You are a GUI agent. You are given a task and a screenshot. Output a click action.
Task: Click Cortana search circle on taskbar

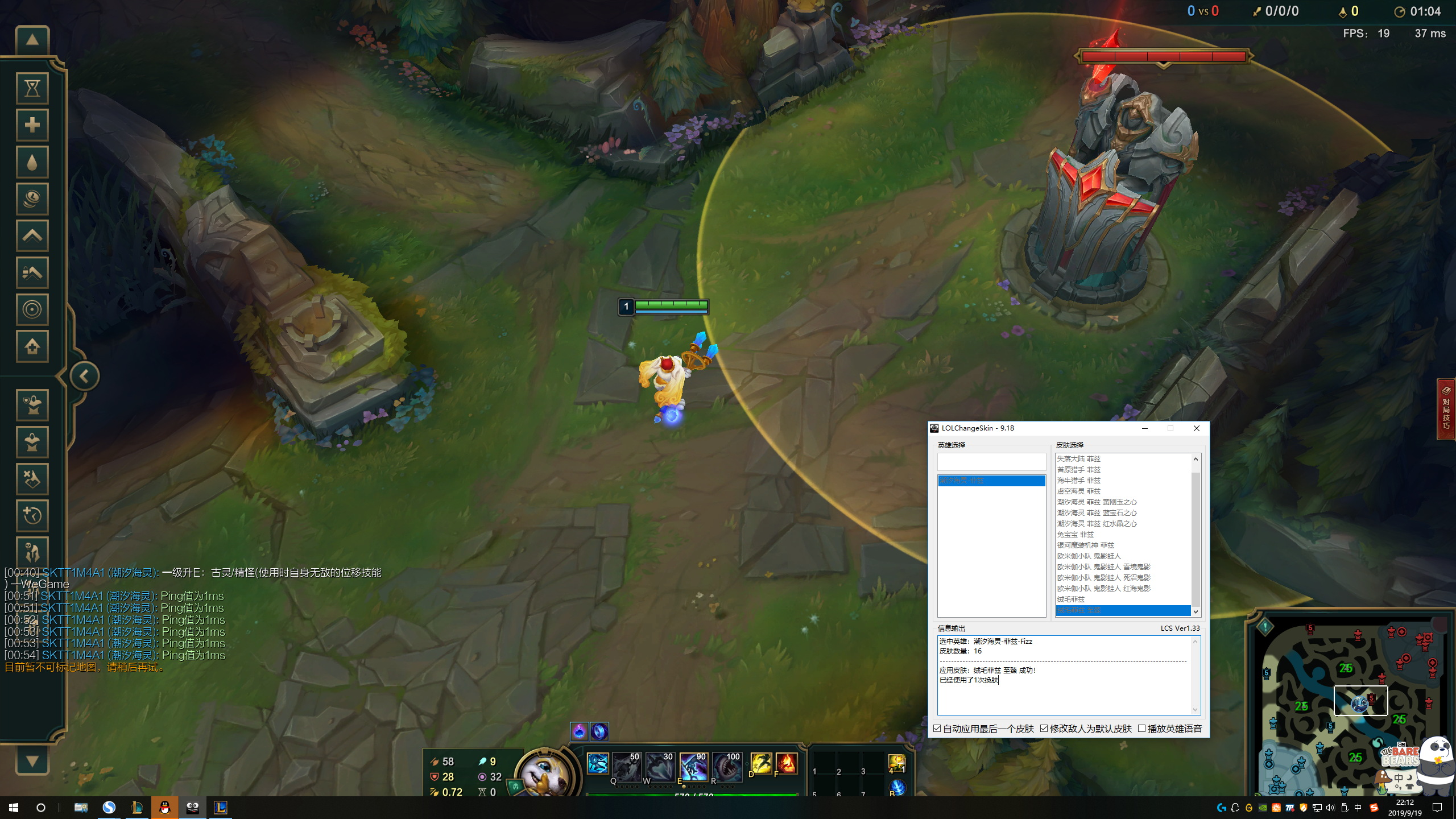click(41, 808)
